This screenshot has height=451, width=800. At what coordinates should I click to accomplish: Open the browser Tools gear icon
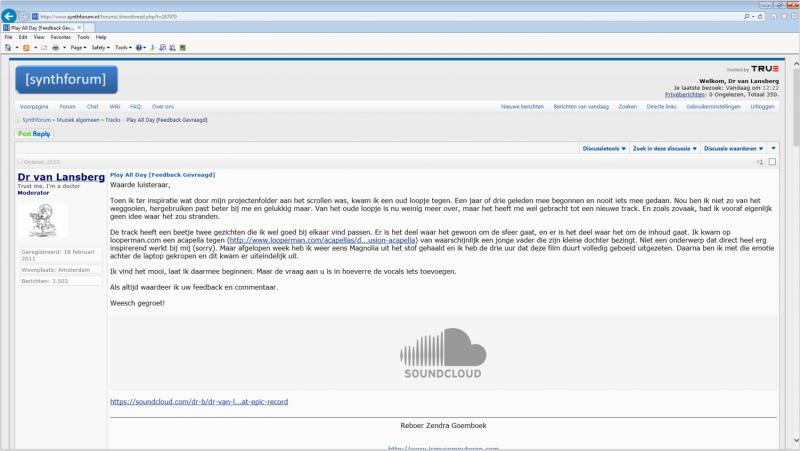point(794,16)
